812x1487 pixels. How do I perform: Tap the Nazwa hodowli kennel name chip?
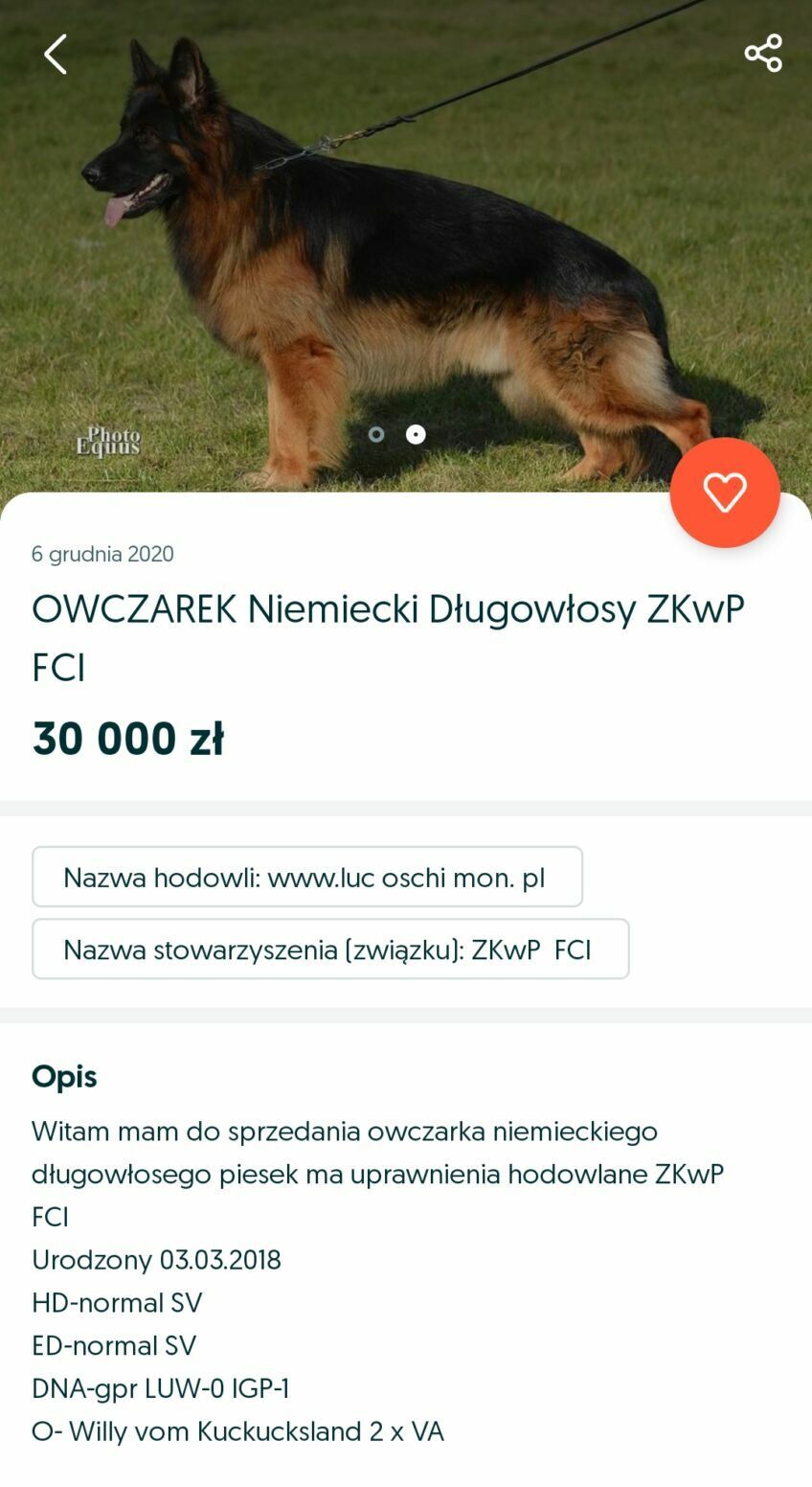[x=307, y=877]
